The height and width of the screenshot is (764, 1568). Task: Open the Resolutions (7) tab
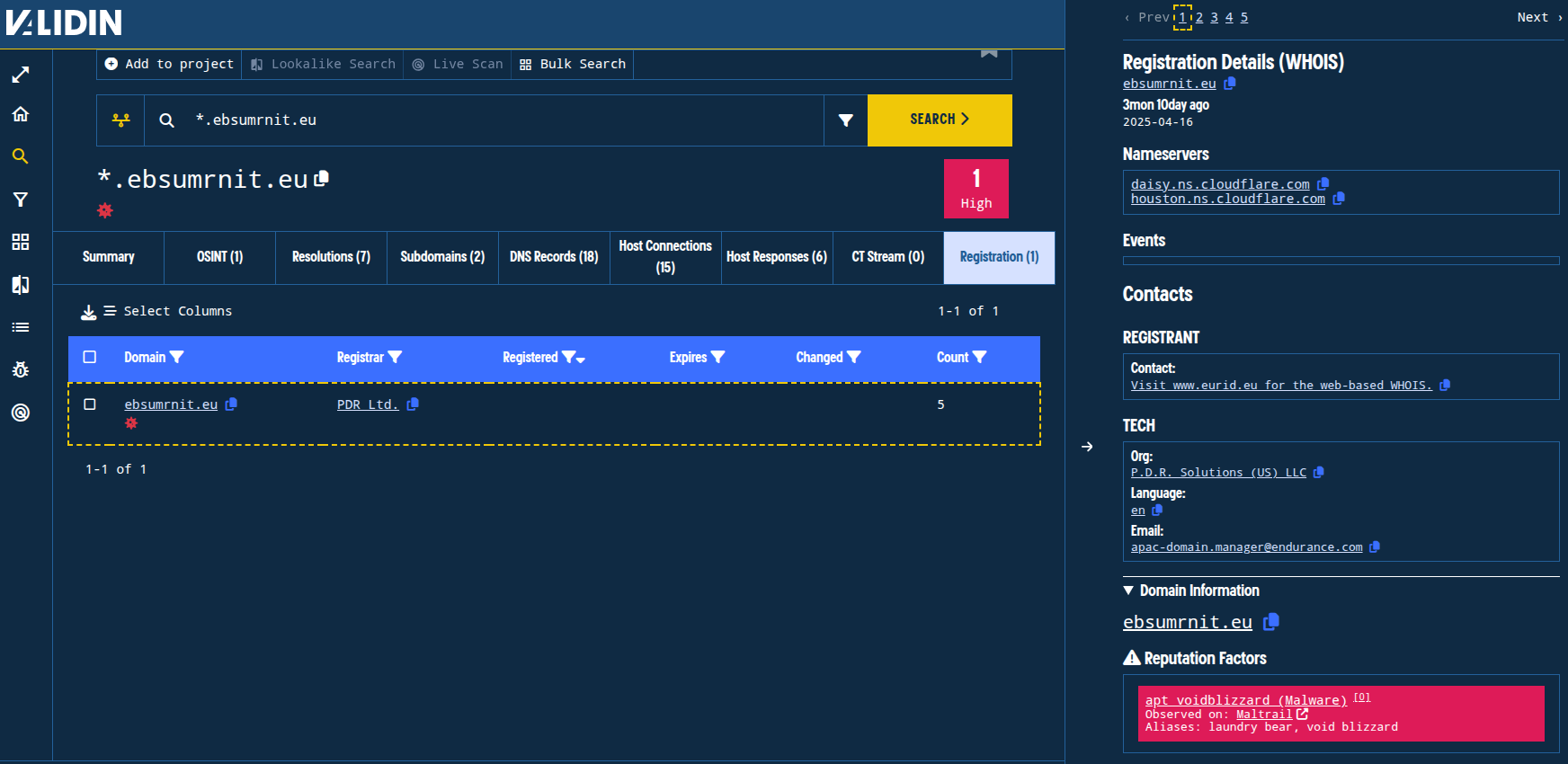tap(332, 257)
